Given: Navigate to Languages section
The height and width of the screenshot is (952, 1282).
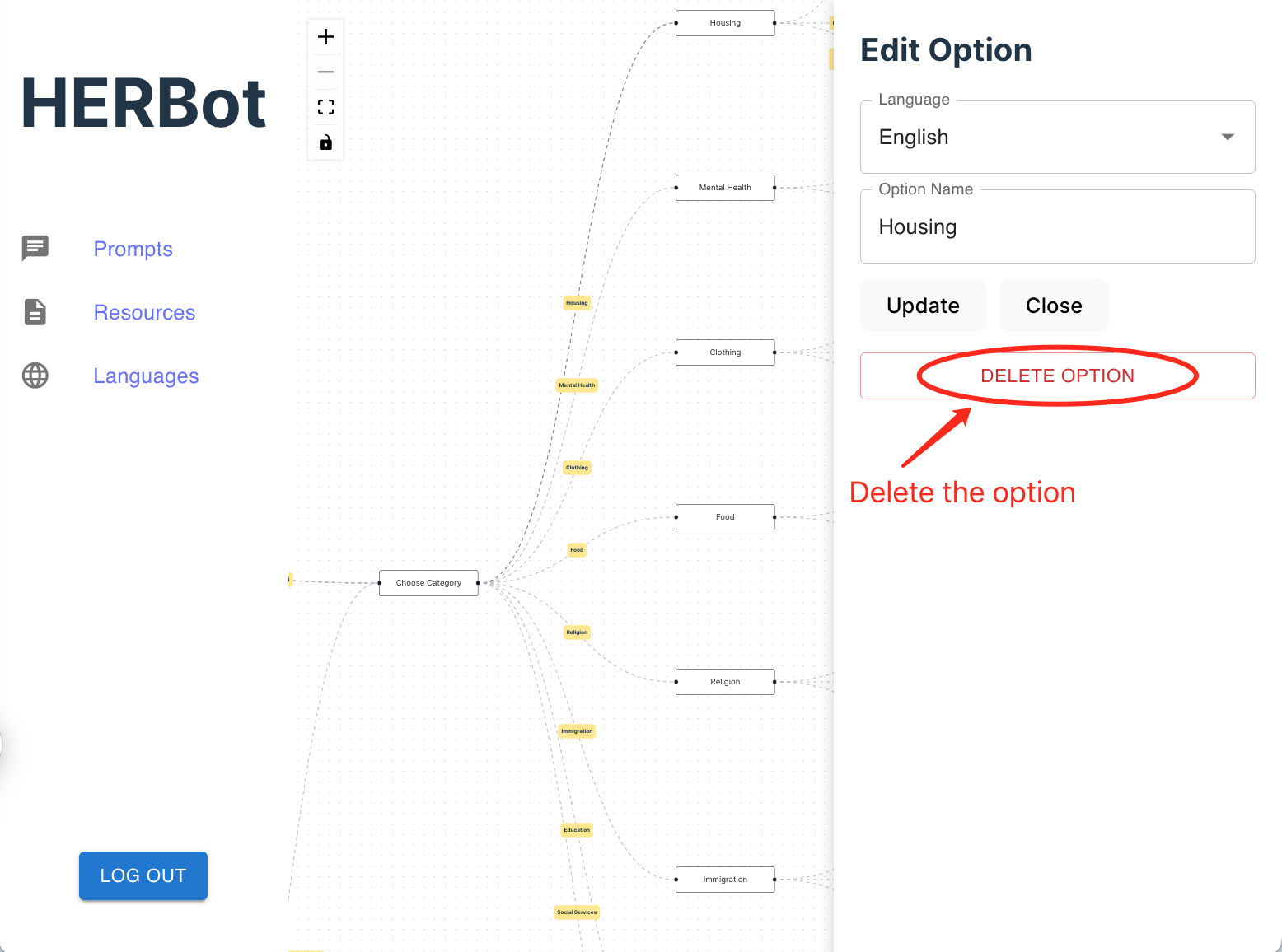Looking at the screenshot, I should 146,376.
